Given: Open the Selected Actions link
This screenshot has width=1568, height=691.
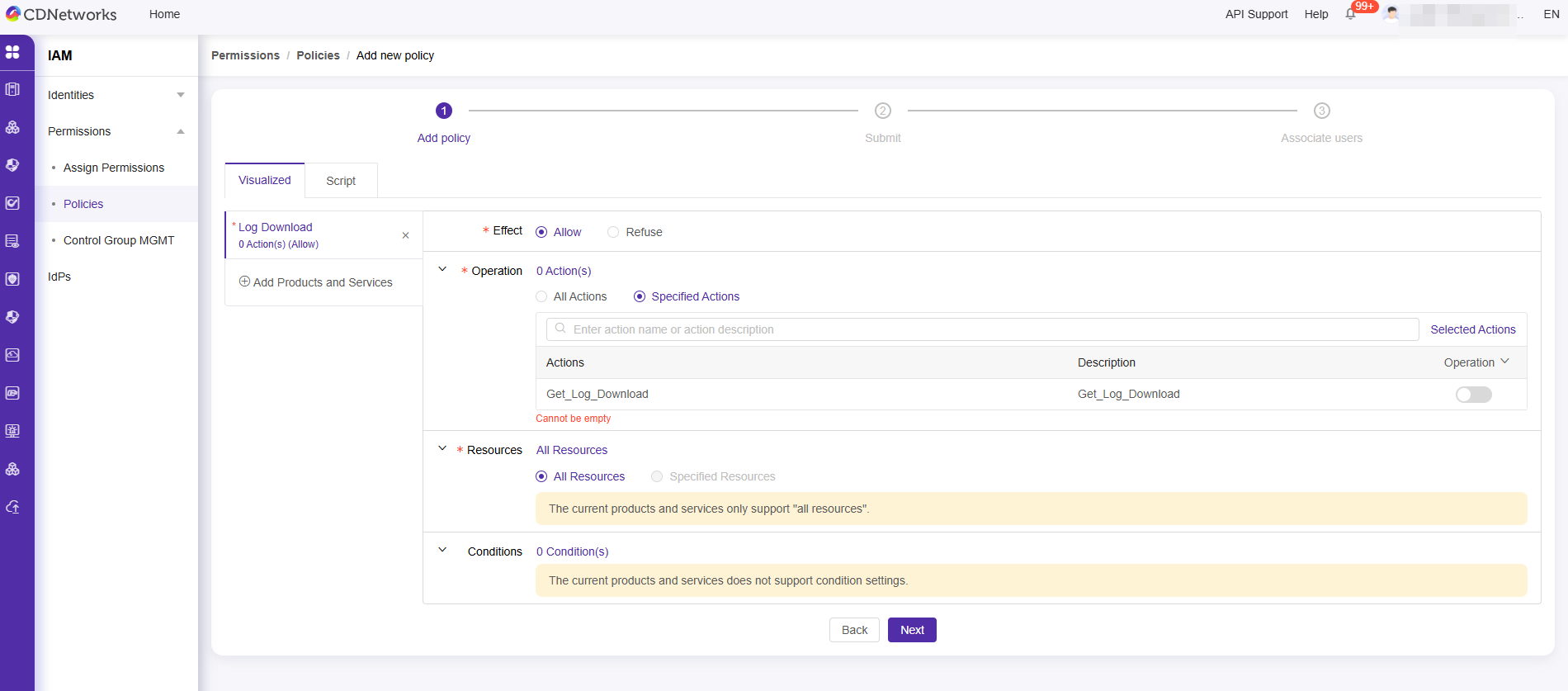Looking at the screenshot, I should click(1473, 329).
